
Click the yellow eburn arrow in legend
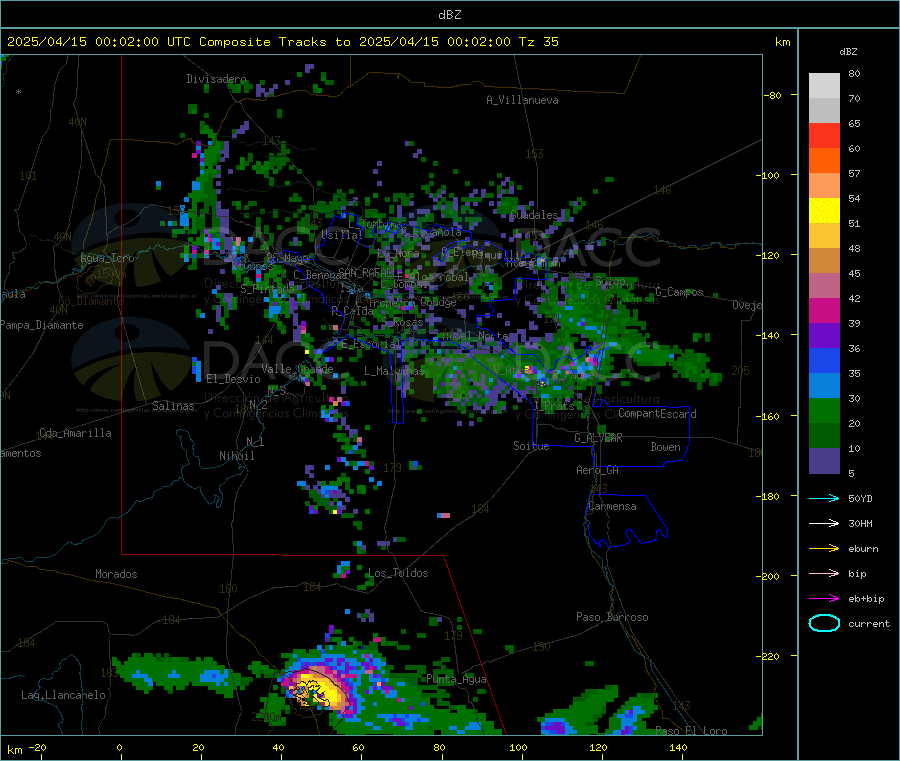coord(824,549)
